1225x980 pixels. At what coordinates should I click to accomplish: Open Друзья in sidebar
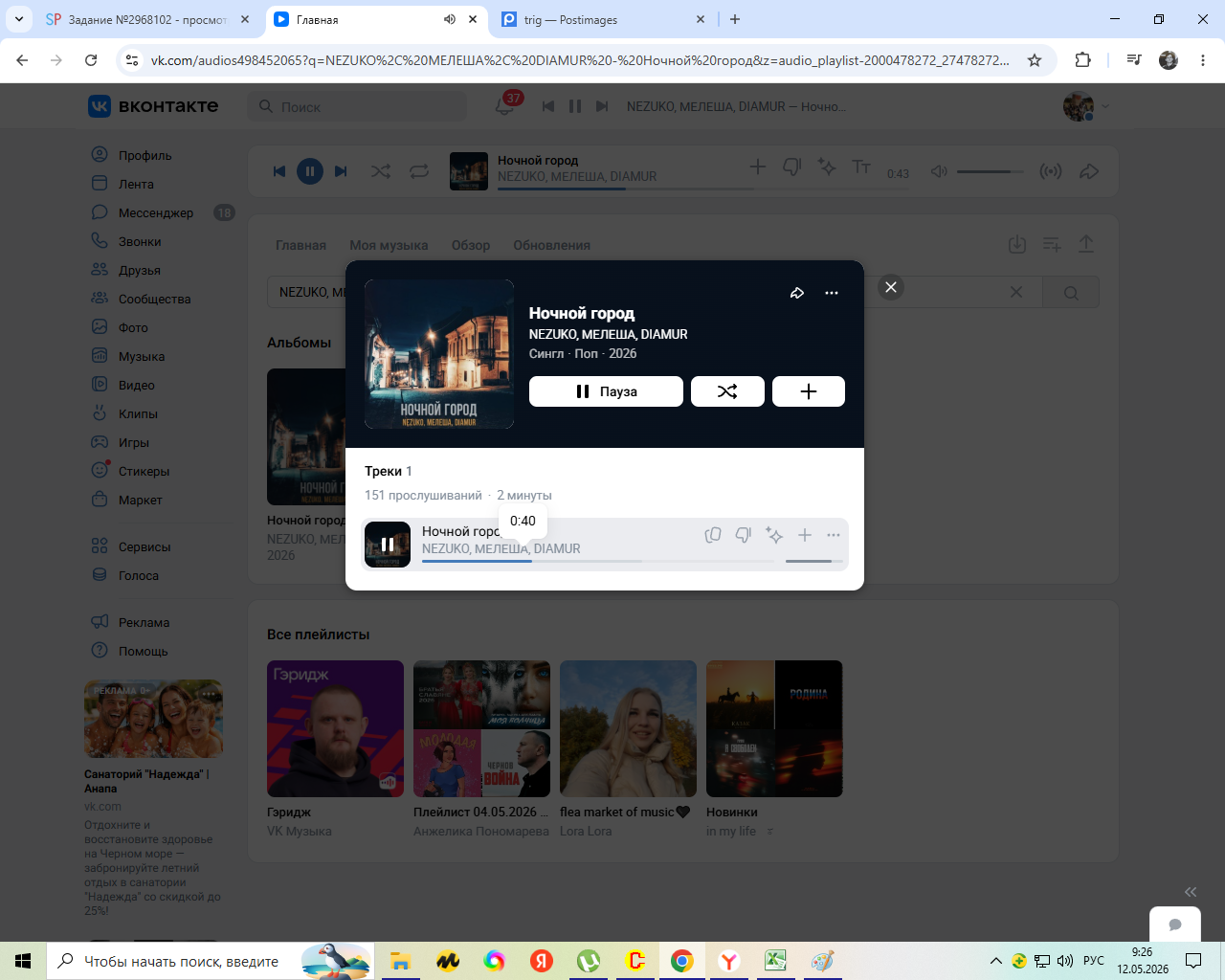click(139, 270)
